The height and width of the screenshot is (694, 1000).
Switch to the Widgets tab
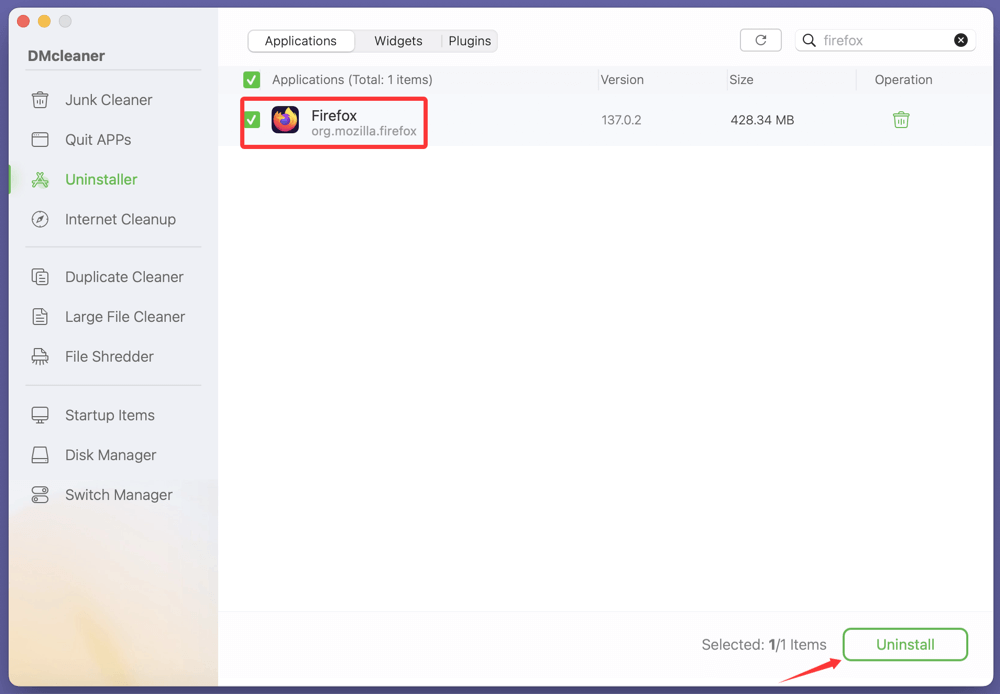click(397, 41)
